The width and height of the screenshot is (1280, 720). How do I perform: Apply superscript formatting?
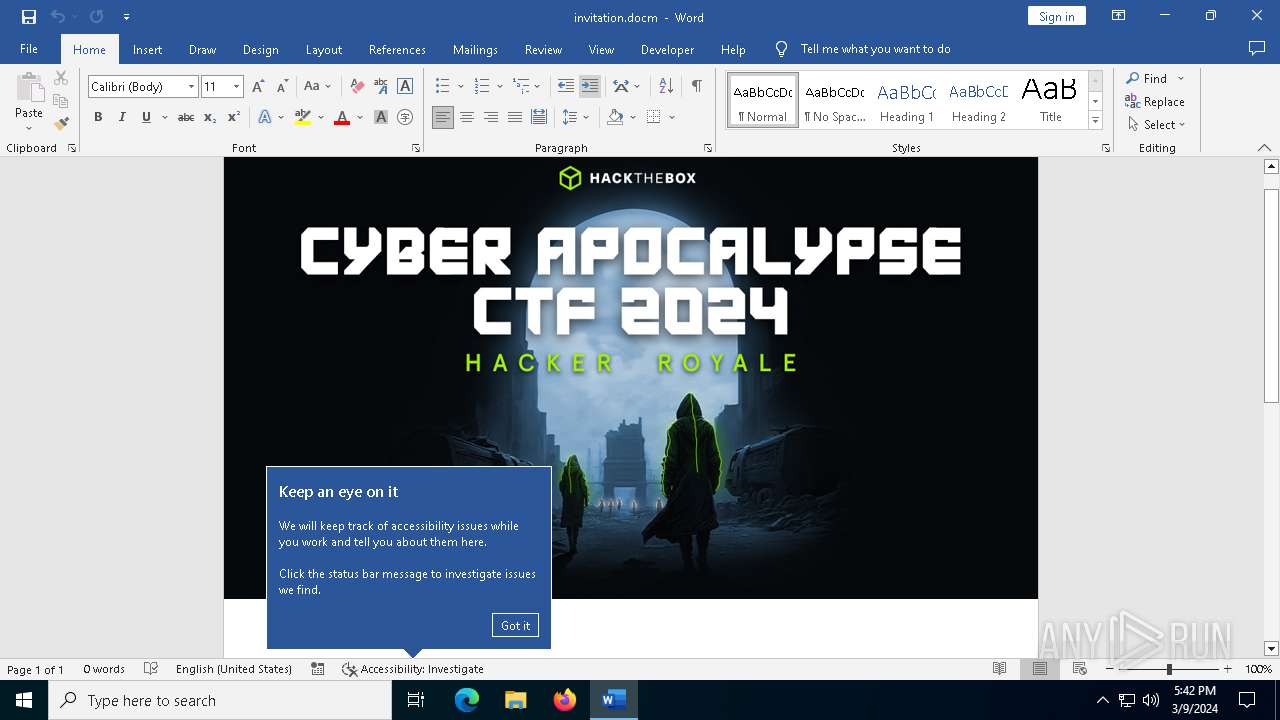coord(234,118)
